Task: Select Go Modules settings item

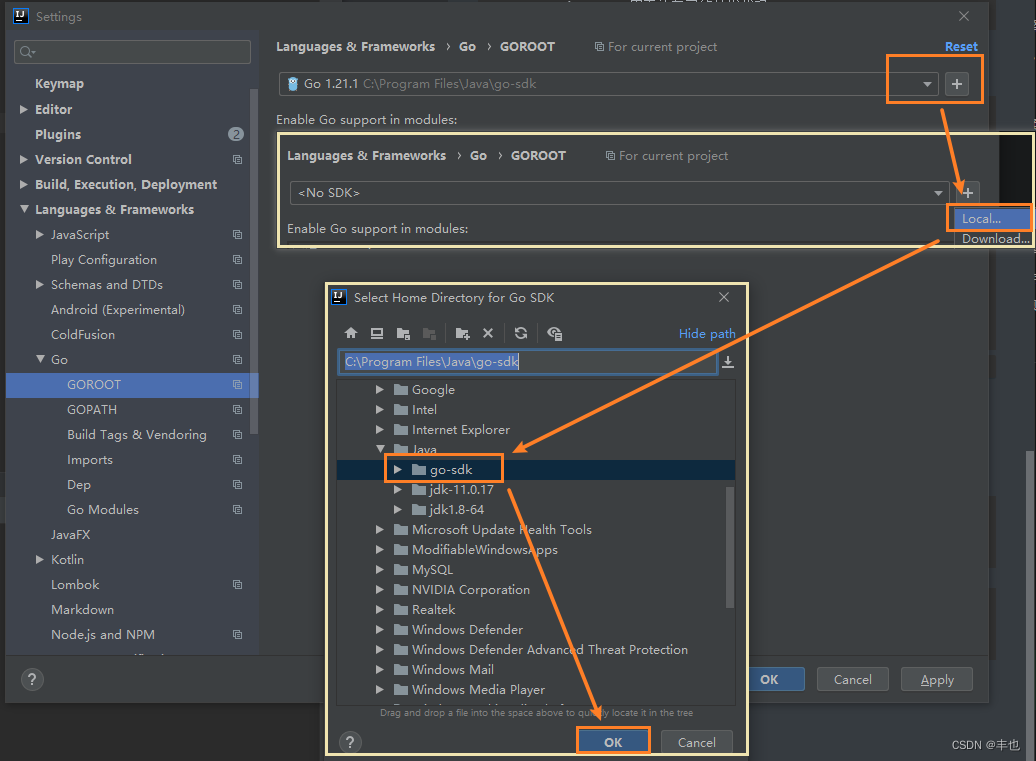Action: point(103,509)
